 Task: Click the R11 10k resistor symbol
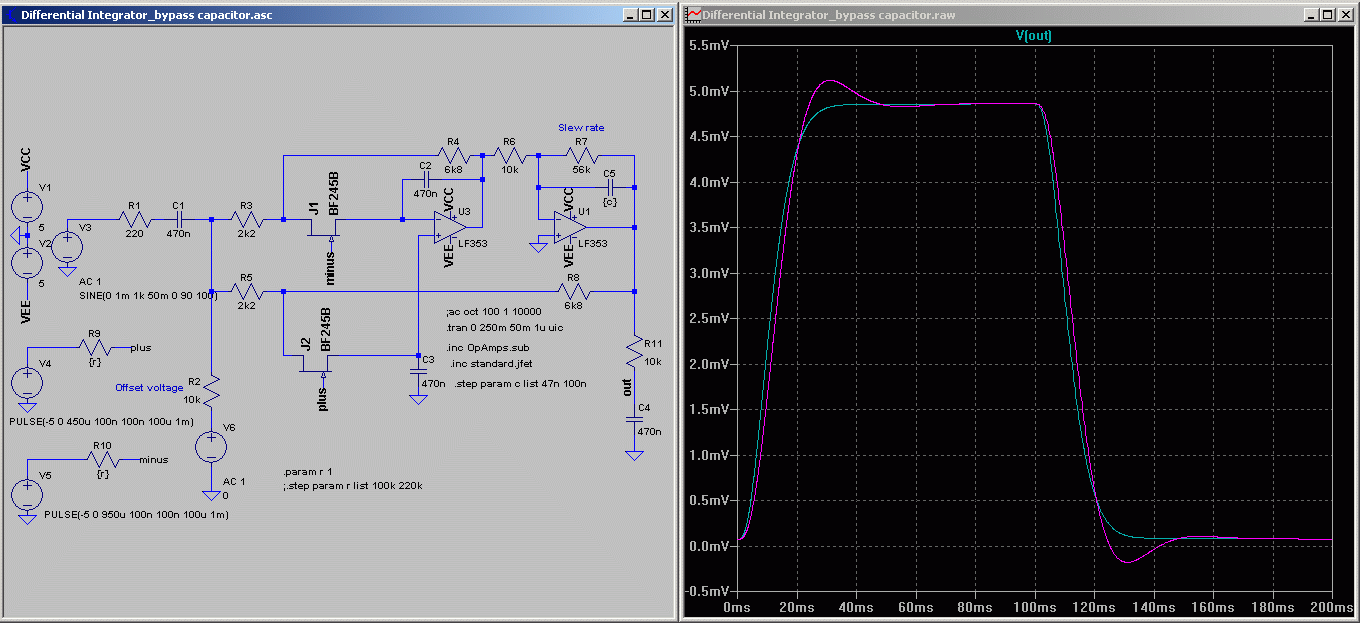point(634,351)
